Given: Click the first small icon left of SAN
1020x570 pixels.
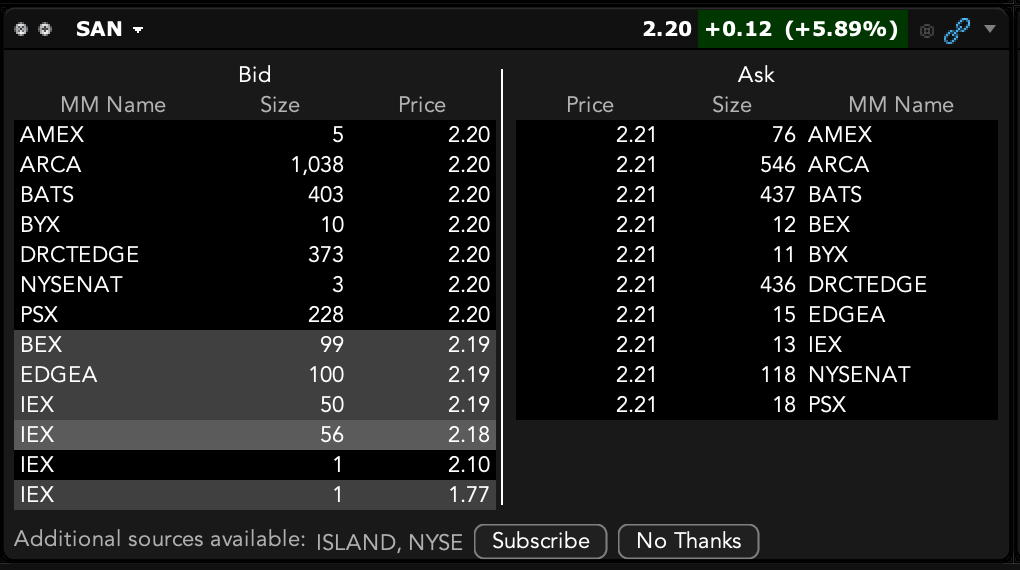Looking at the screenshot, I should pyautogui.click(x=22, y=29).
